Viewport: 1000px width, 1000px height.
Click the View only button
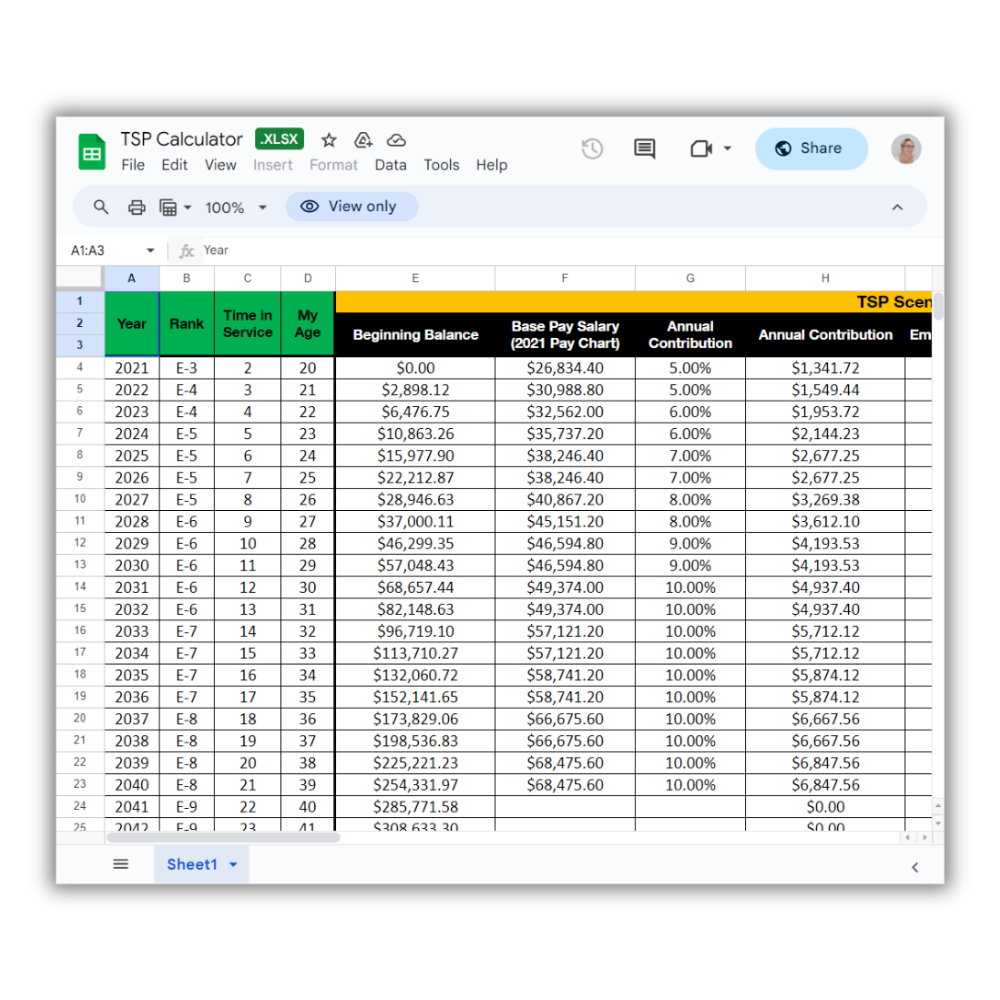point(351,206)
